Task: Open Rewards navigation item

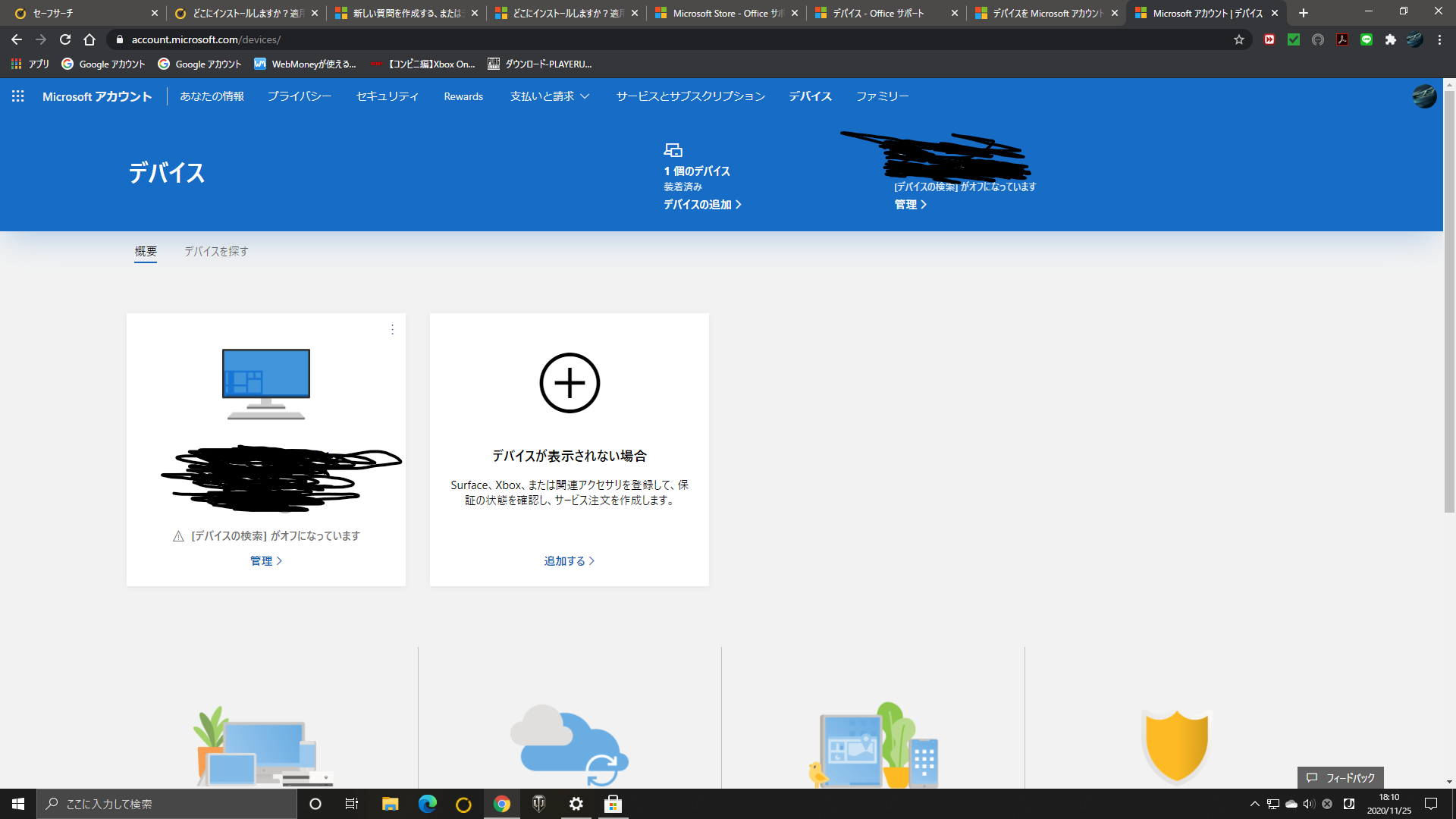Action: coord(463,96)
